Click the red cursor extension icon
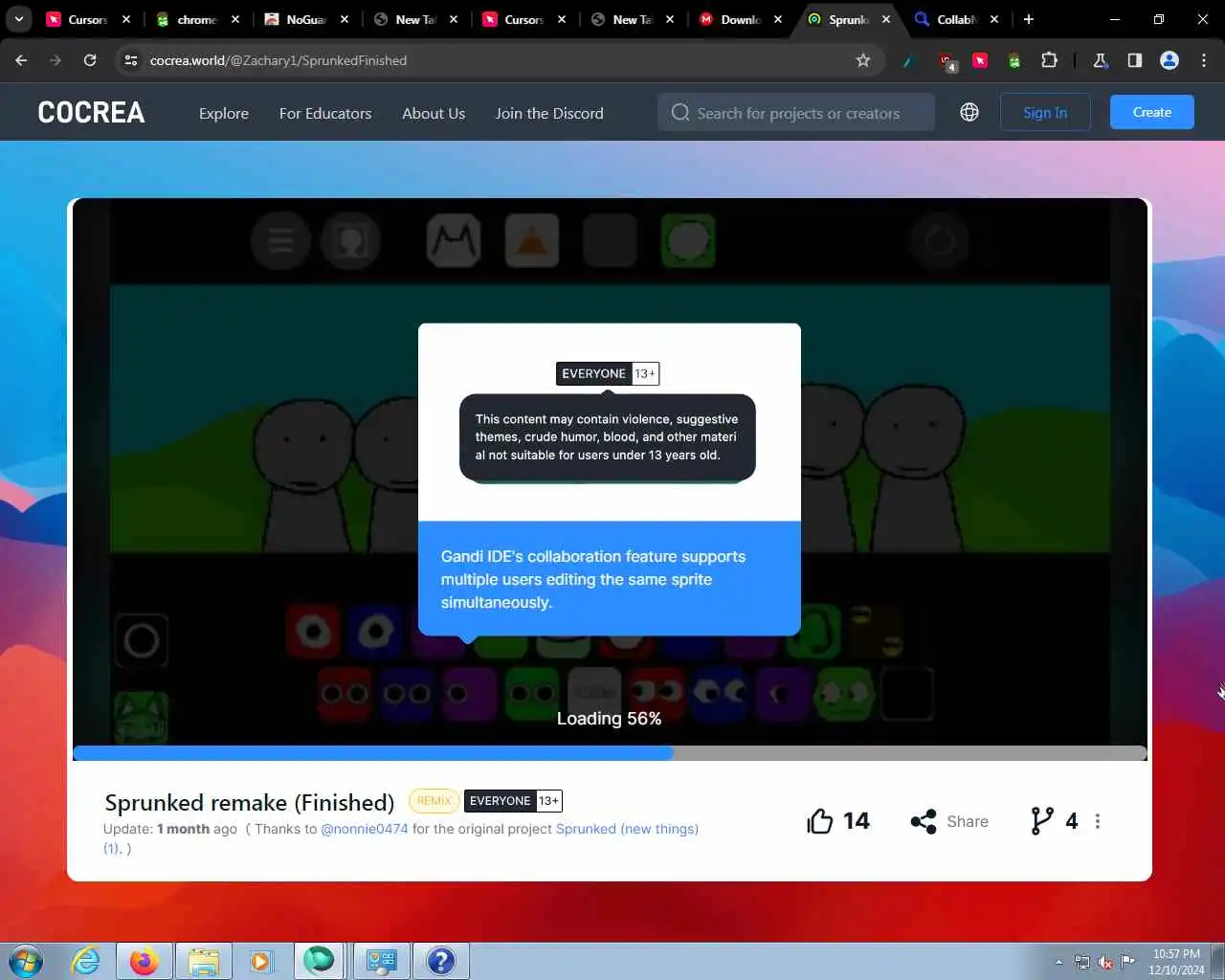This screenshot has width=1225, height=980. tap(980, 60)
